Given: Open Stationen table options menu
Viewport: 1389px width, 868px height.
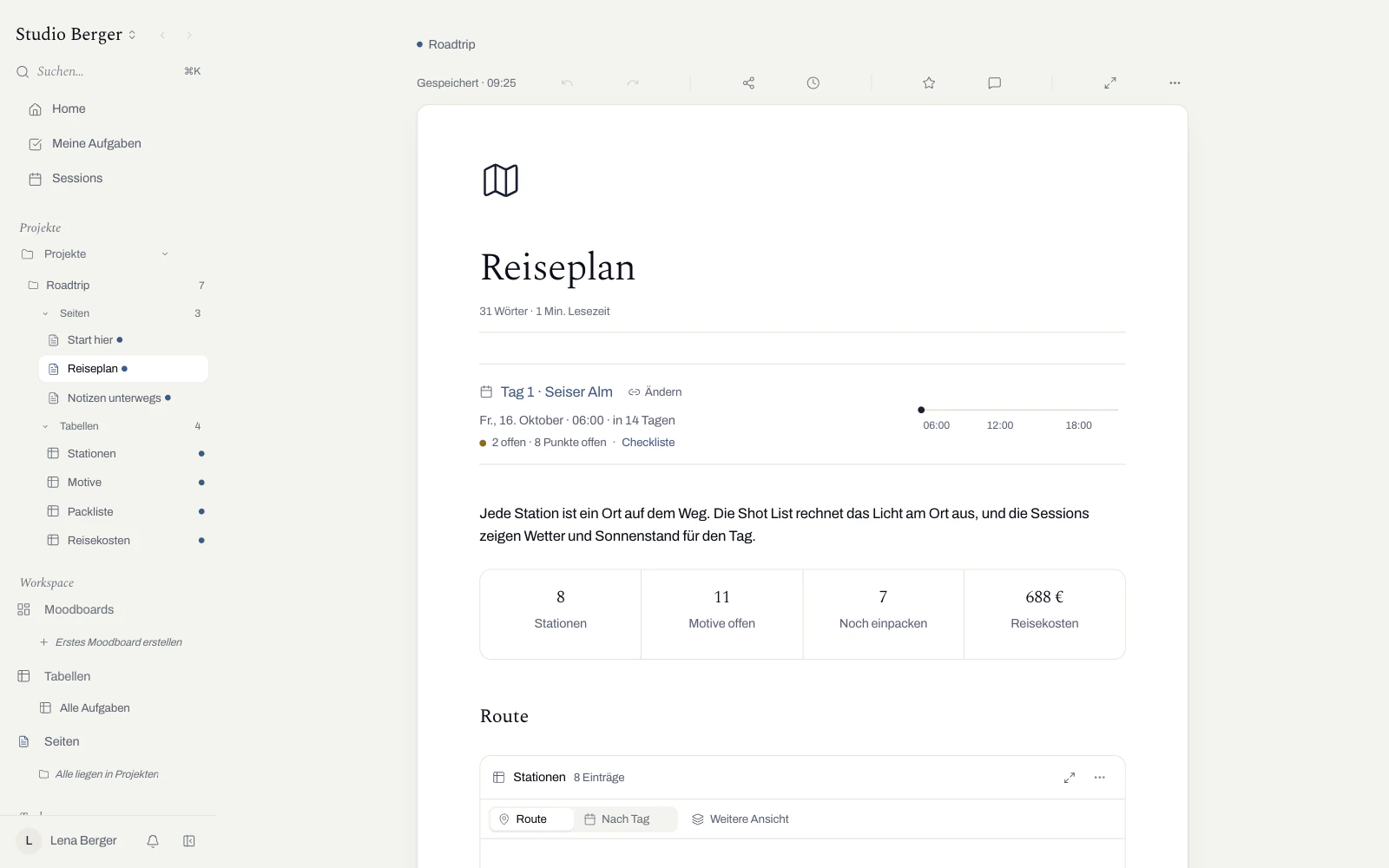Looking at the screenshot, I should pos(1100,778).
